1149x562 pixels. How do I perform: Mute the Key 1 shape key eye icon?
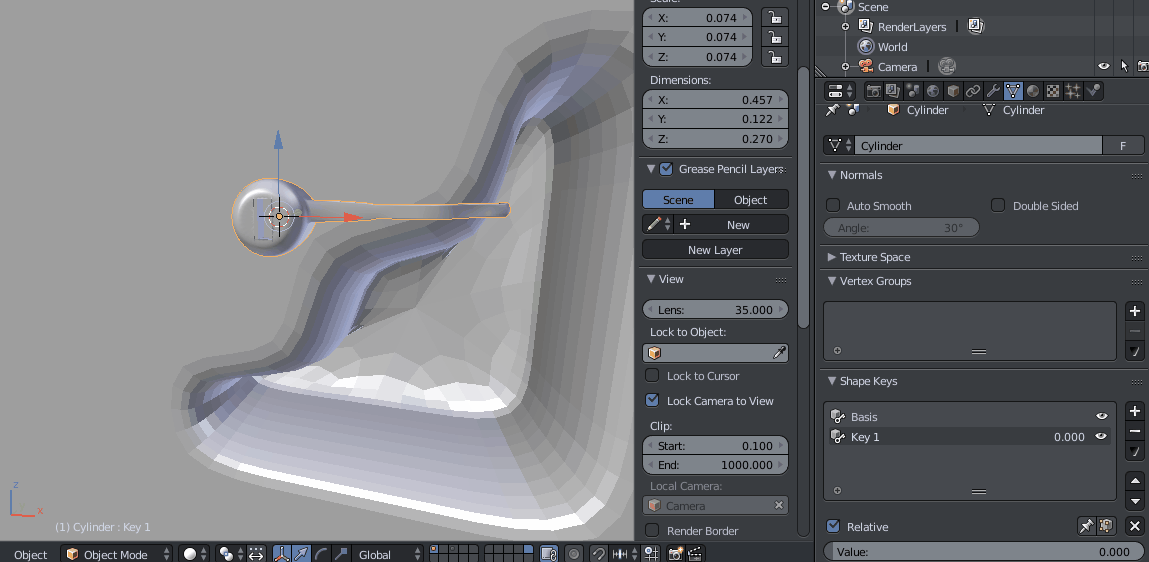click(x=1101, y=437)
